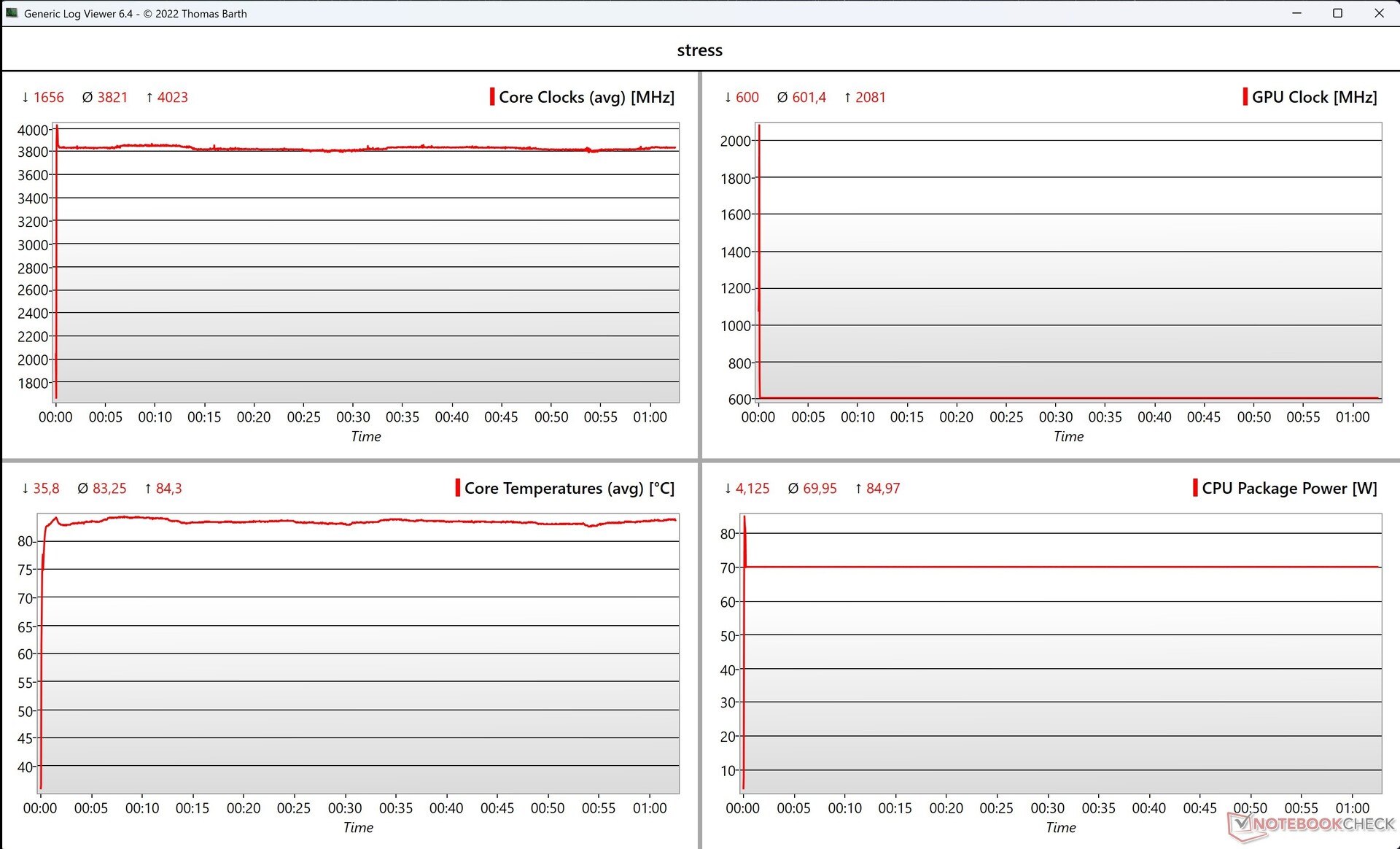Click the GPU Clock average value 601,4
The image size is (1400, 849).
809,97
